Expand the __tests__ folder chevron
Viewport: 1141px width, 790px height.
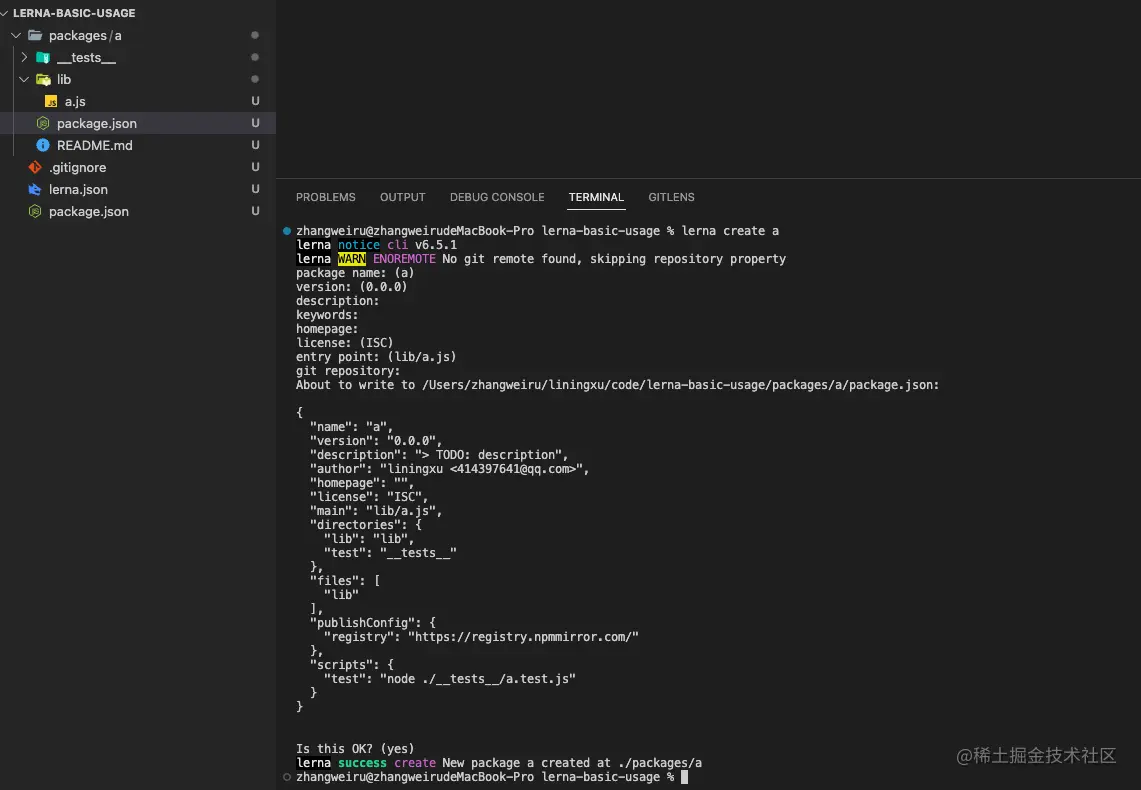pos(24,57)
